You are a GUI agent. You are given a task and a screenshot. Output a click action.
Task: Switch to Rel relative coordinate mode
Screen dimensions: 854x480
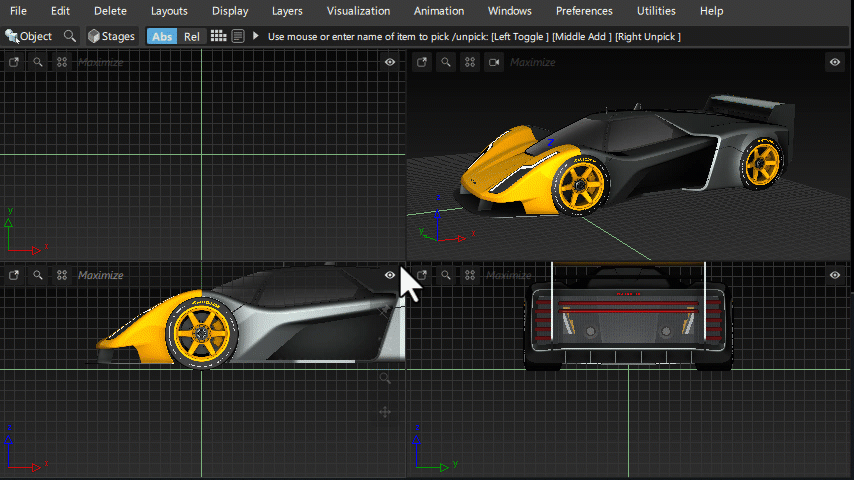(191, 36)
